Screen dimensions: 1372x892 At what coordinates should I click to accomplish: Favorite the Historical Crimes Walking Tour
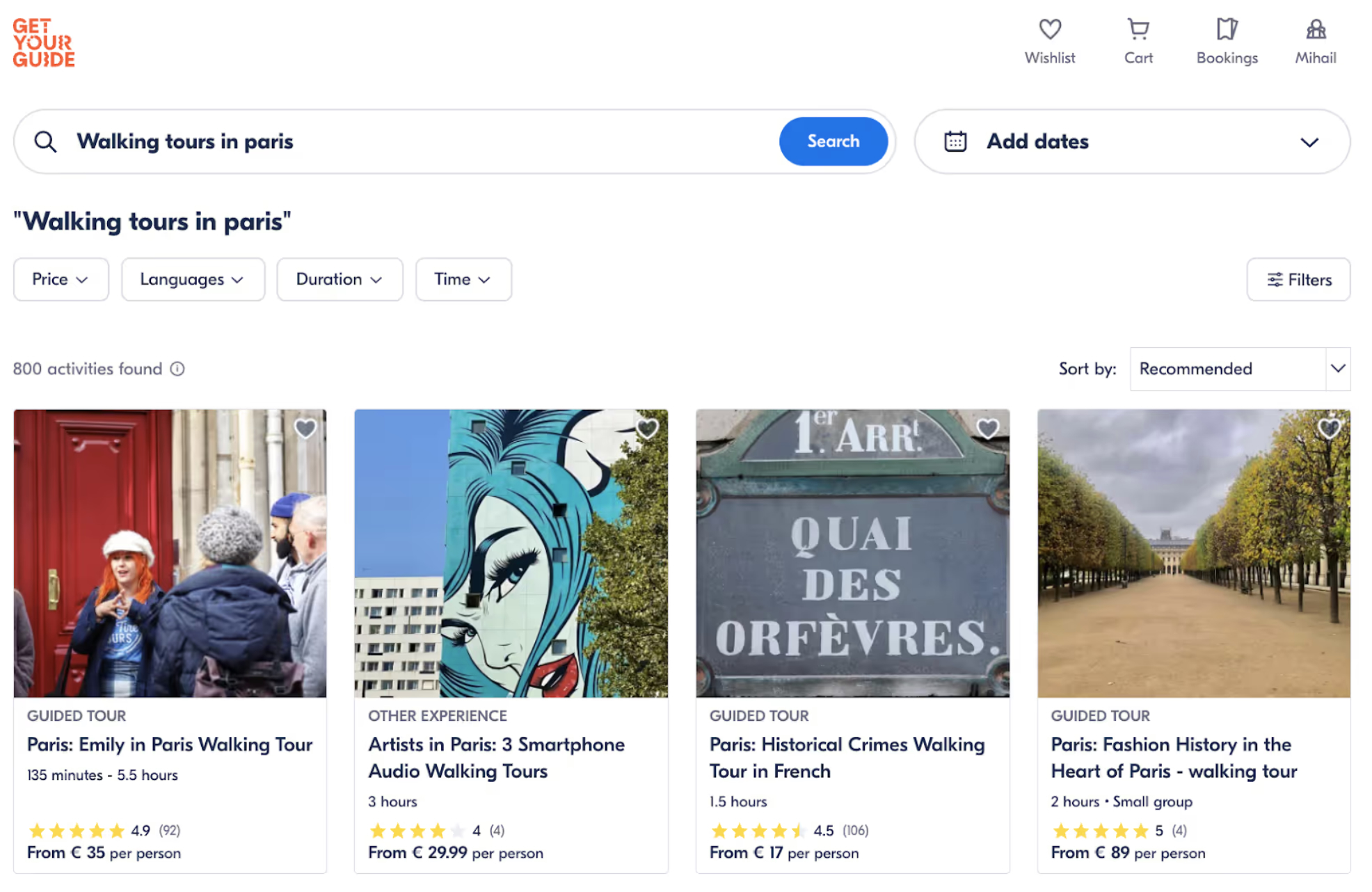pyautogui.click(x=987, y=429)
